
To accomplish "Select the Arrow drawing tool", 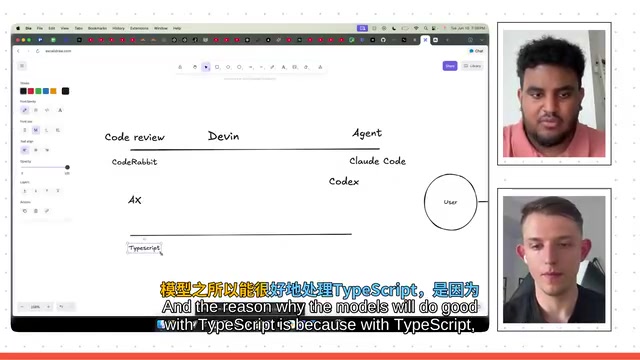I will tap(251, 67).
